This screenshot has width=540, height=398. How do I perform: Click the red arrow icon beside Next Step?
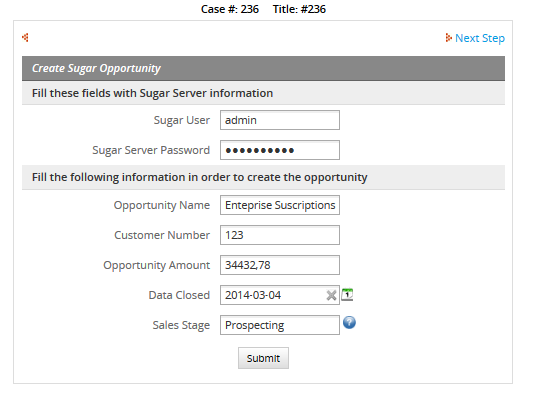point(448,38)
